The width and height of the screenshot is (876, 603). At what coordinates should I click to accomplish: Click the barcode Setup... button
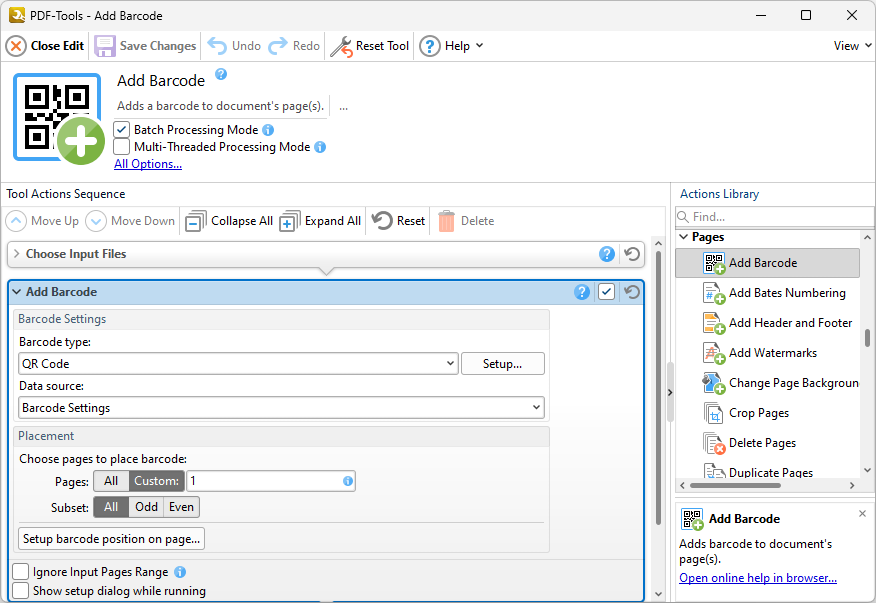point(503,364)
